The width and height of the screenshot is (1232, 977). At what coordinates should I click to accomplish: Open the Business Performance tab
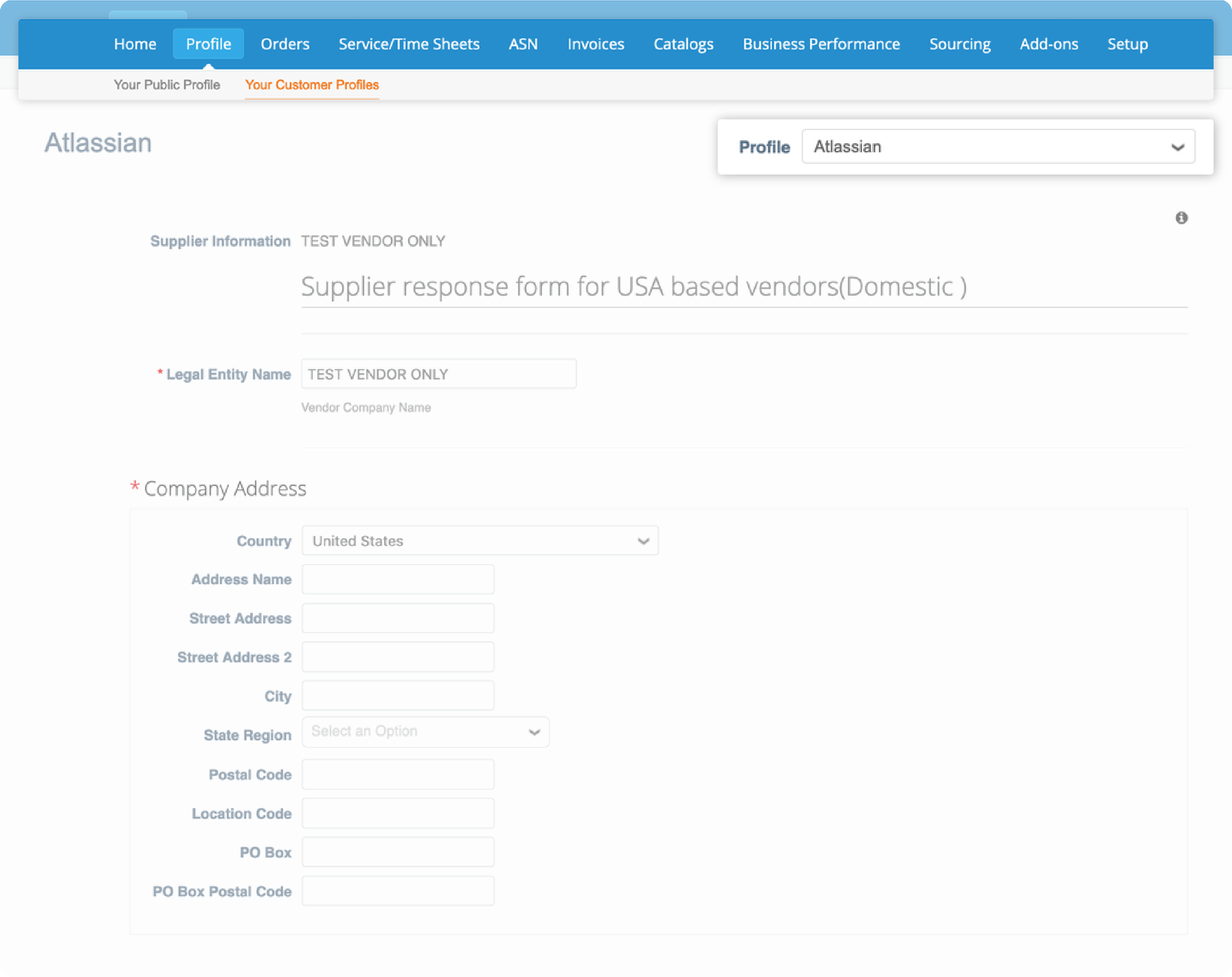821,44
